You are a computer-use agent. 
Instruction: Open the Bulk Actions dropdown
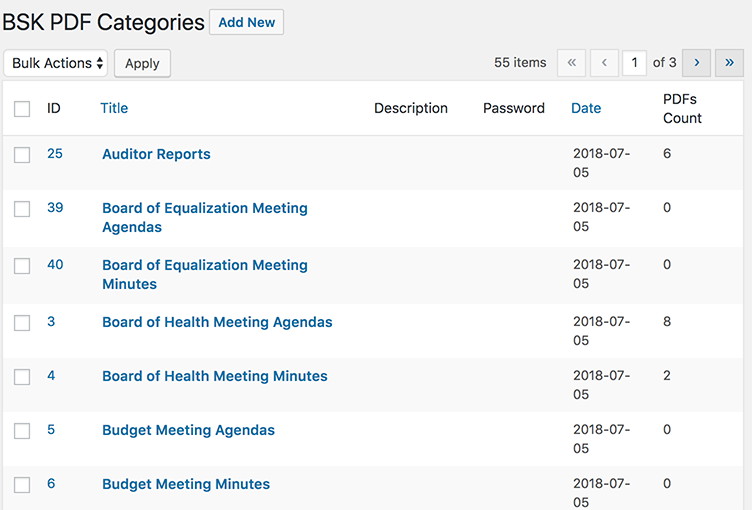(x=56, y=63)
